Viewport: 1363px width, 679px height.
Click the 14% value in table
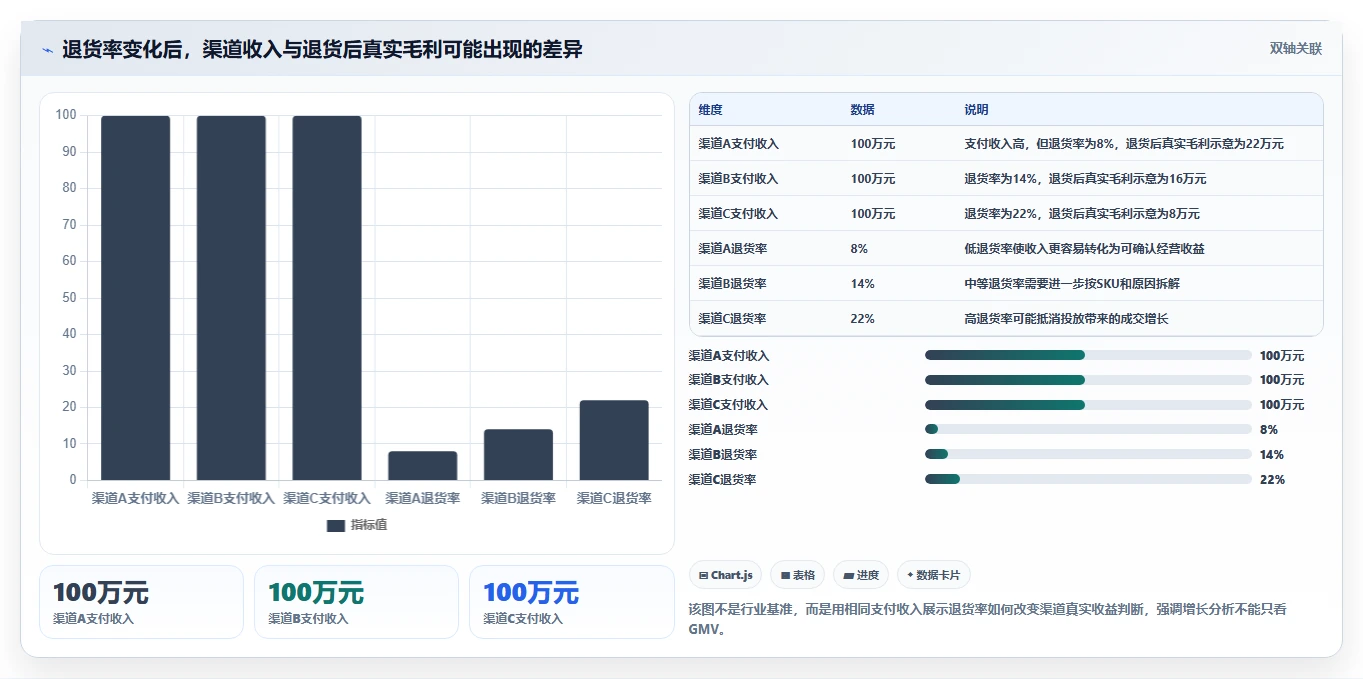click(x=862, y=284)
